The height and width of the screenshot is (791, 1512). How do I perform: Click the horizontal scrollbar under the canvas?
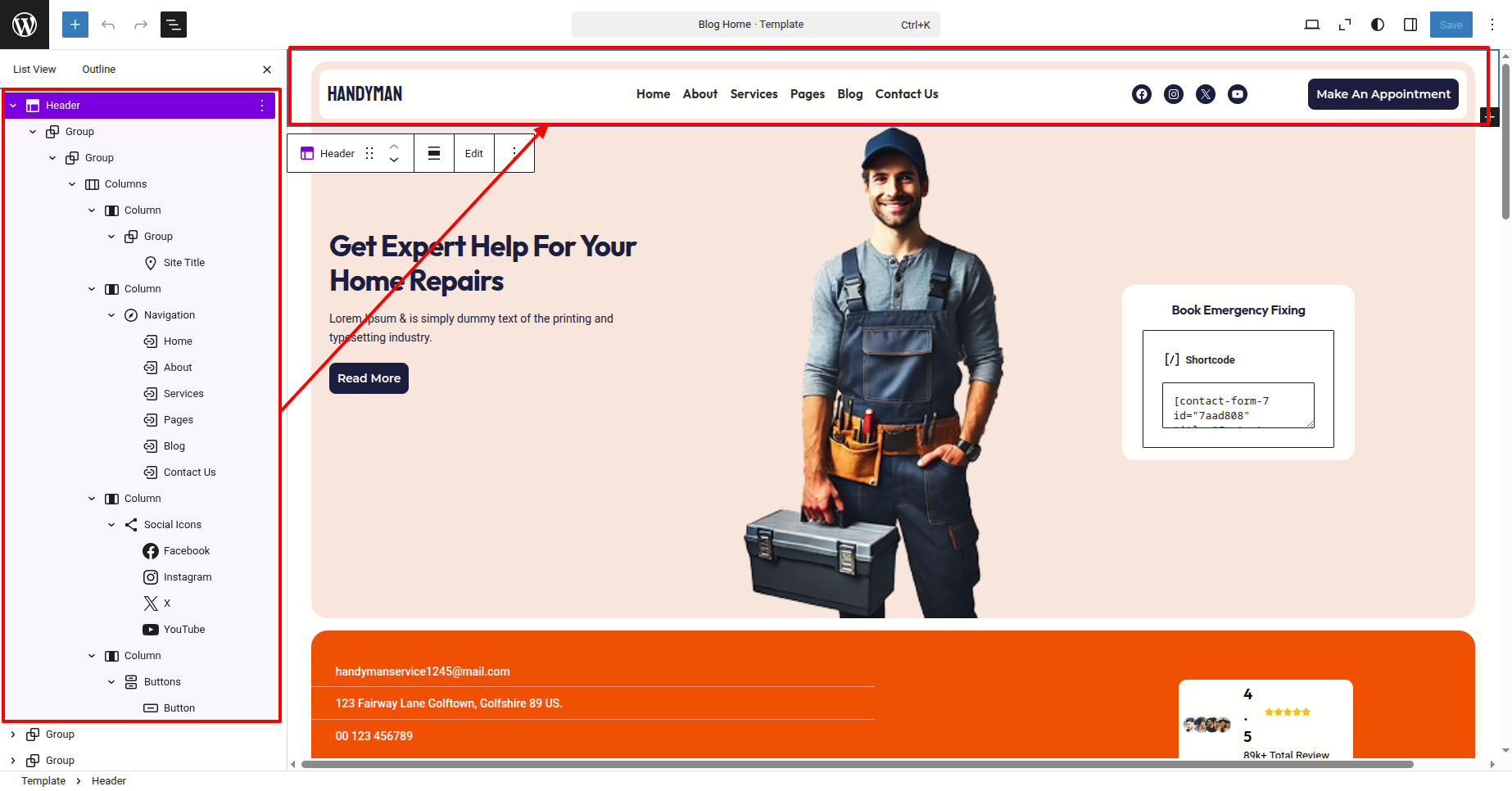[857, 765]
